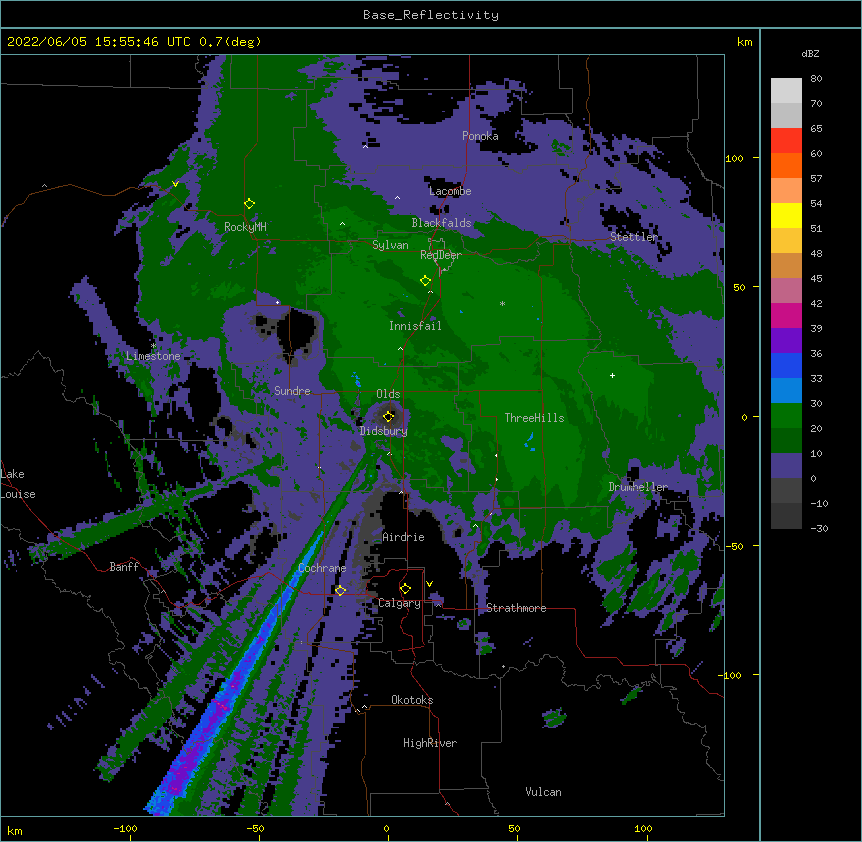Click the km unit label beside the bottom axis
Viewport: 862px width, 842px height.
tap(15, 830)
